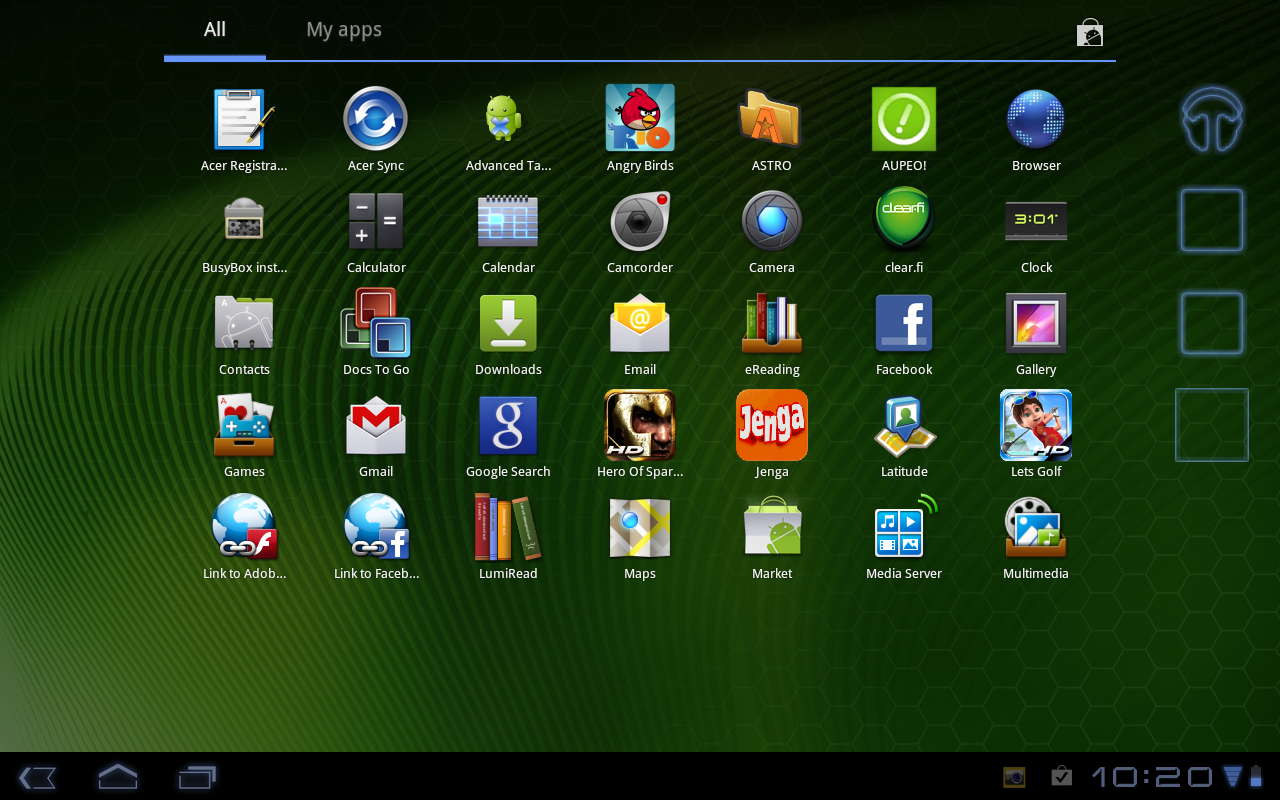Launch the Facebook app
1280x800 pixels.
pos(904,324)
